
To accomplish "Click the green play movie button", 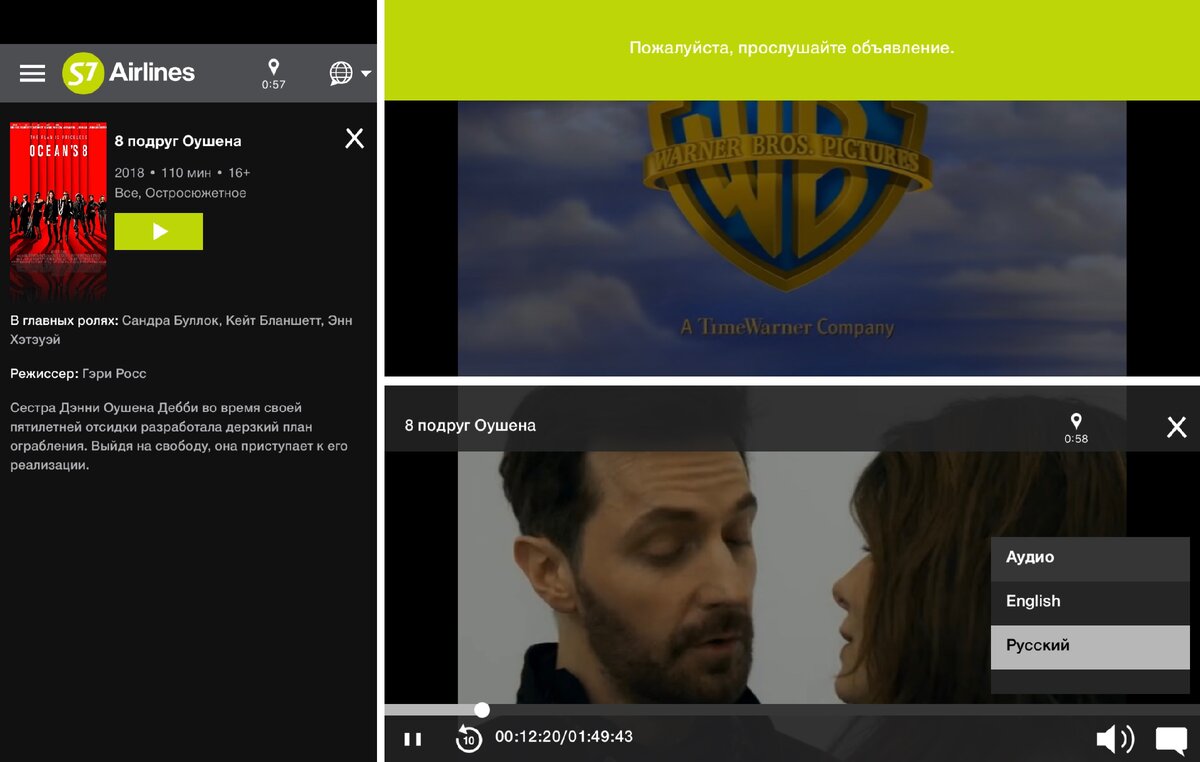I will click(159, 231).
